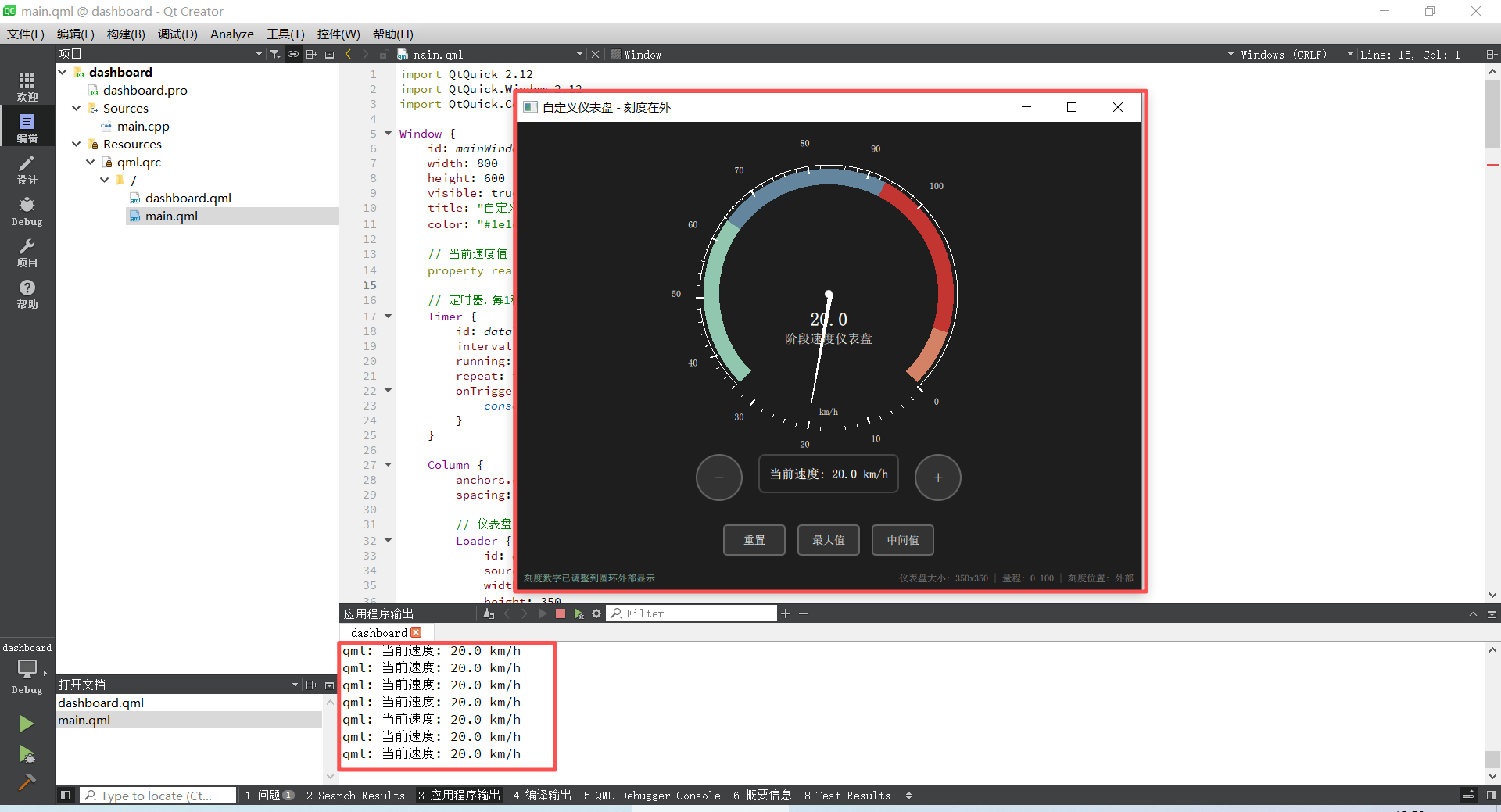
Task: Go forward in editor navigation history
Action: pos(366,54)
